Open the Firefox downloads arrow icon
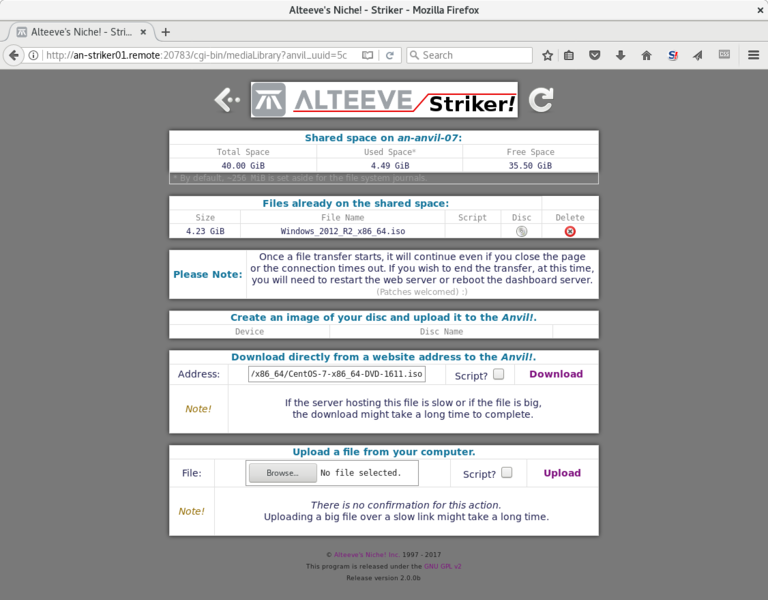Image resolution: width=768 pixels, height=600 pixels. click(x=621, y=55)
